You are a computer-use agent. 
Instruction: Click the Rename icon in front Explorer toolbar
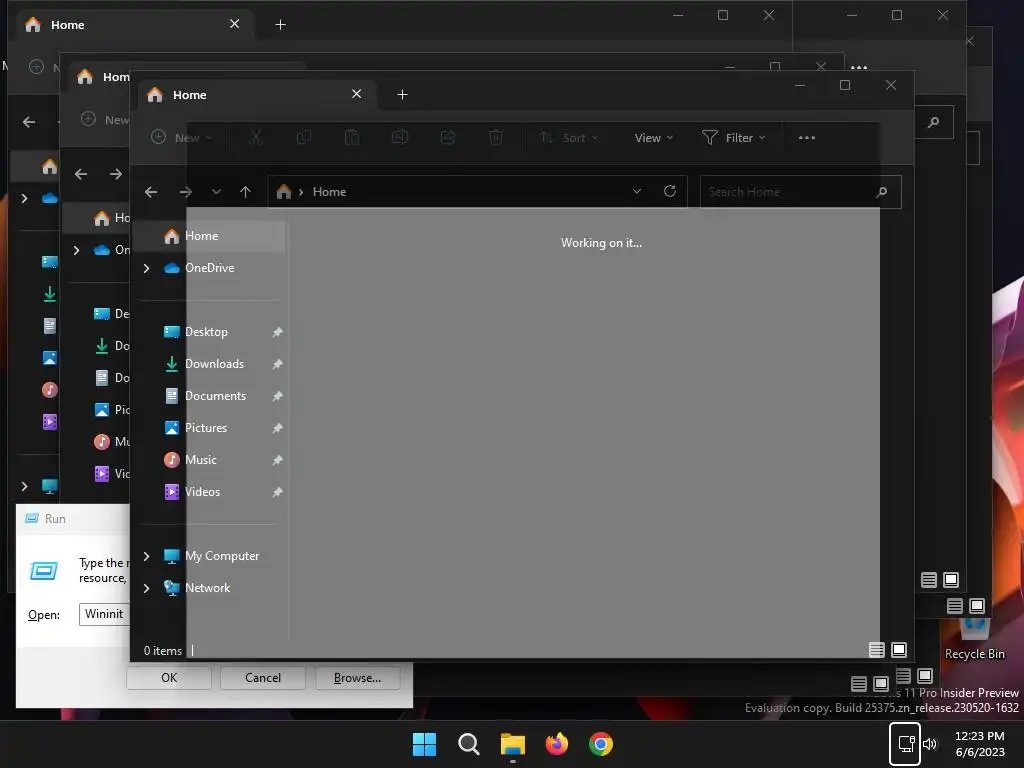pos(400,137)
